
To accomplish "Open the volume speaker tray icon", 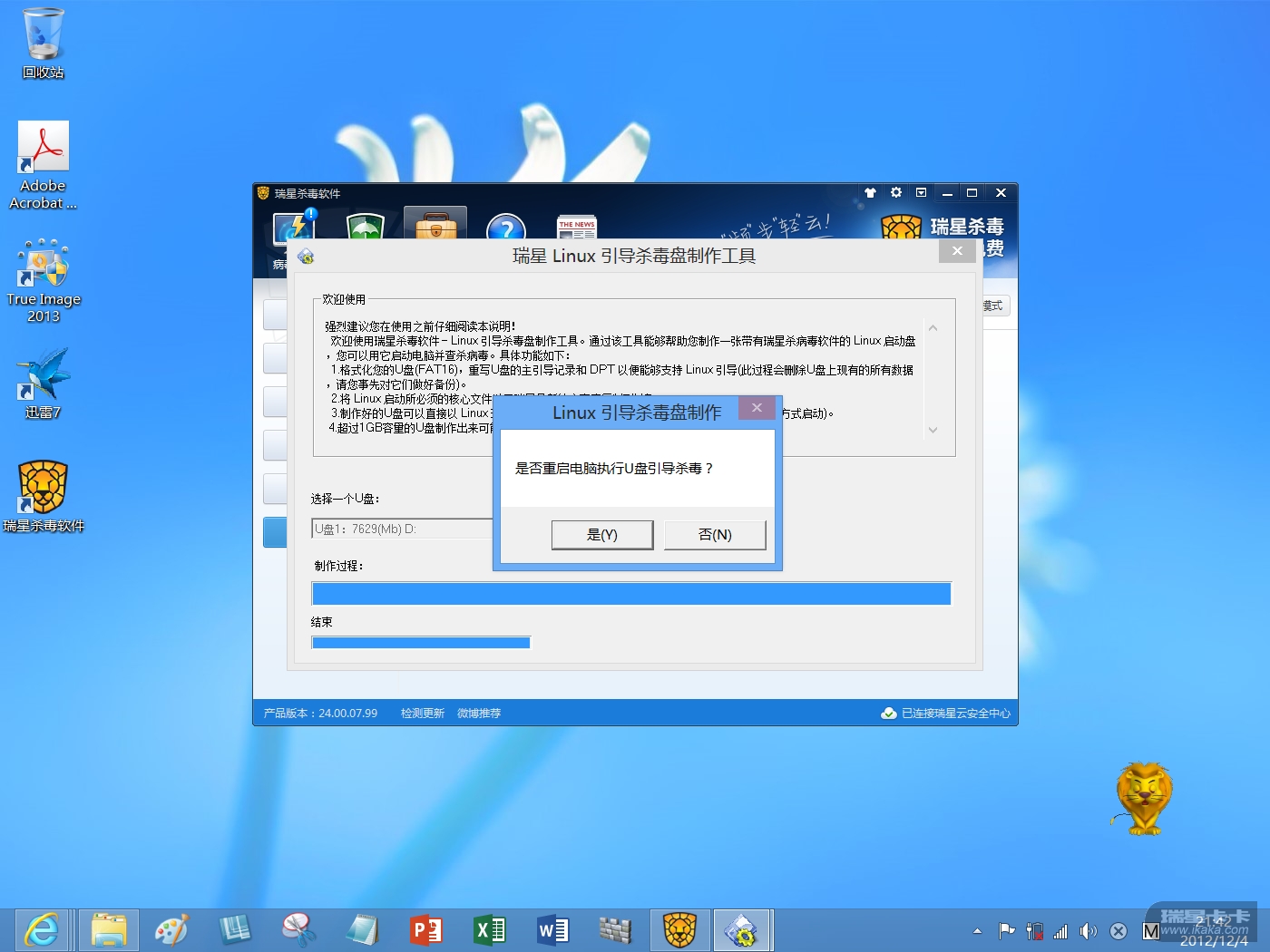I will click(1089, 931).
